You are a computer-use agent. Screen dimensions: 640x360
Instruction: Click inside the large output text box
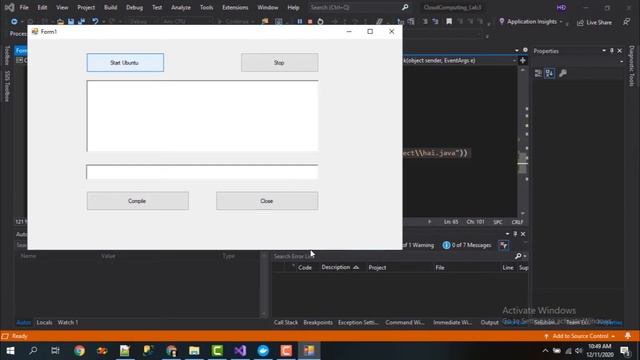point(202,116)
